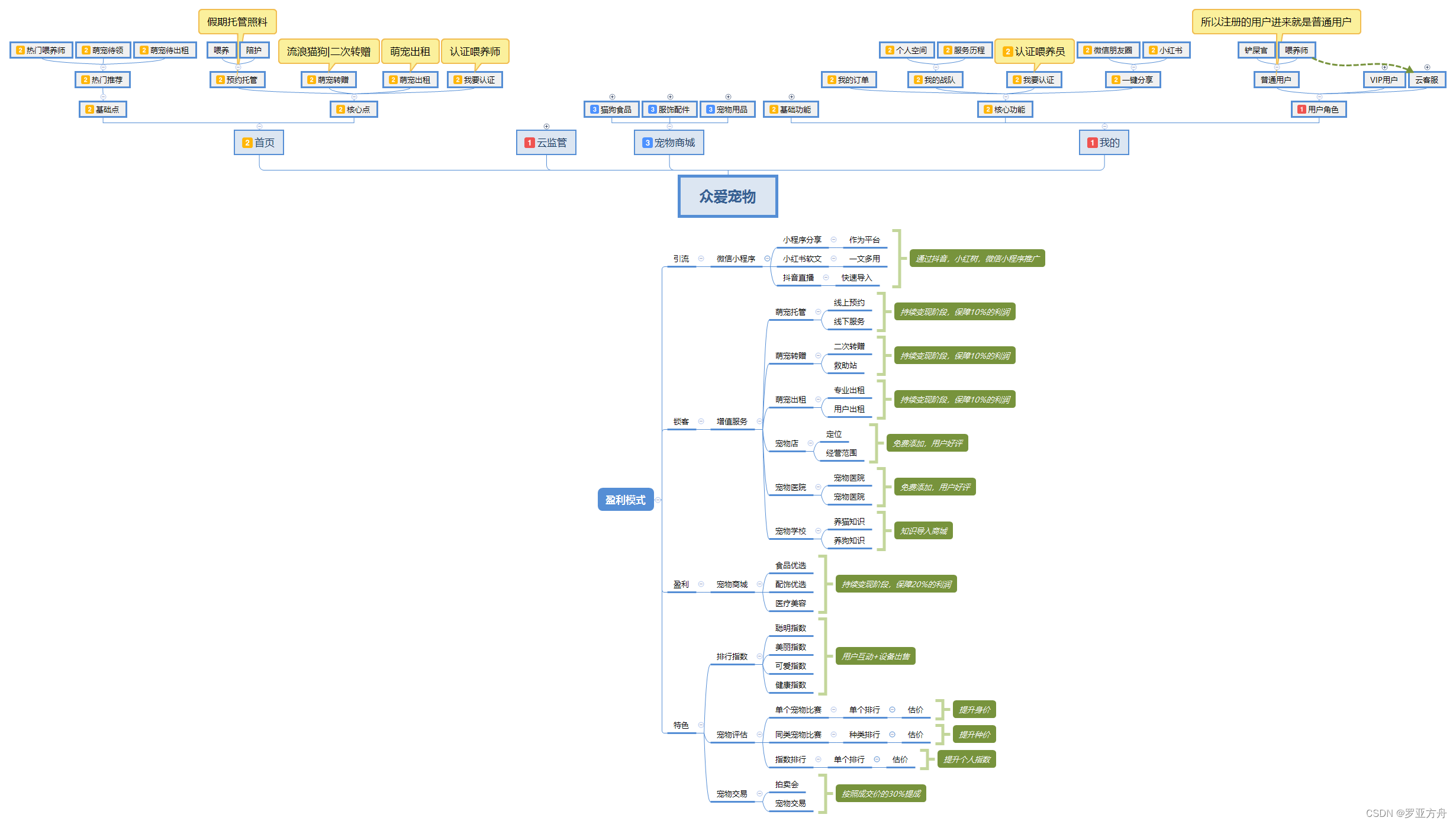Viewport: 1456px width, 824px height.
Task: Select the 盈利模式 blue topic node
Action: tap(625, 500)
